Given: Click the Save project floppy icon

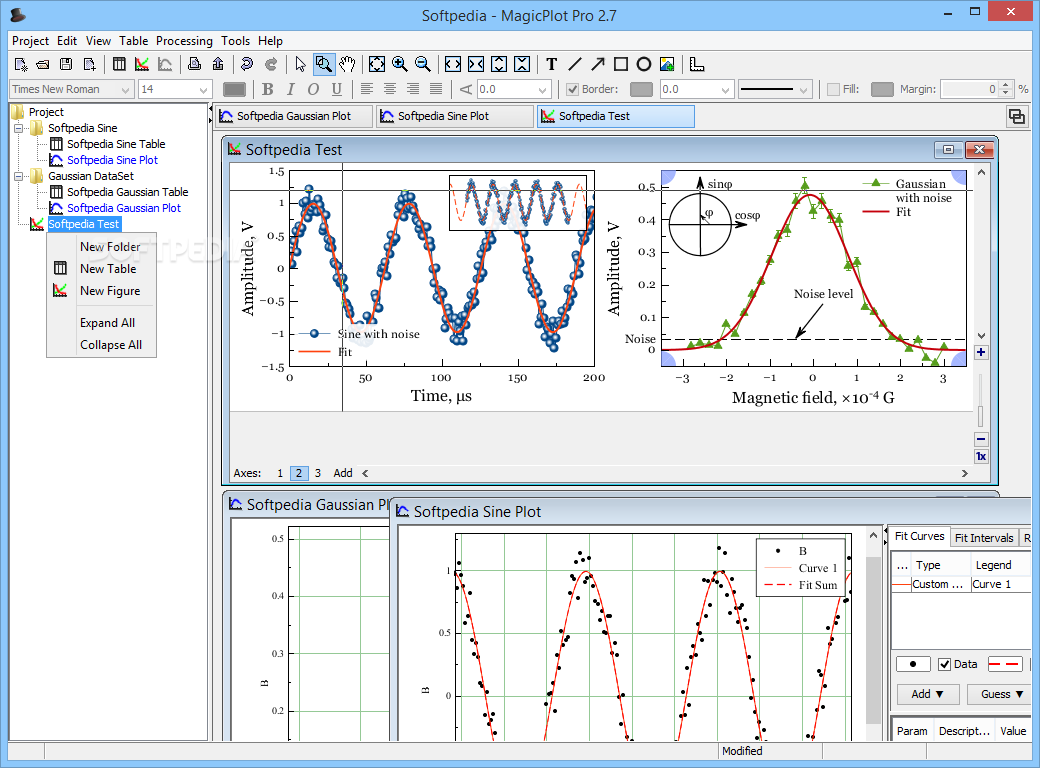Looking at the screenshot, I should (x=66, y=65).
